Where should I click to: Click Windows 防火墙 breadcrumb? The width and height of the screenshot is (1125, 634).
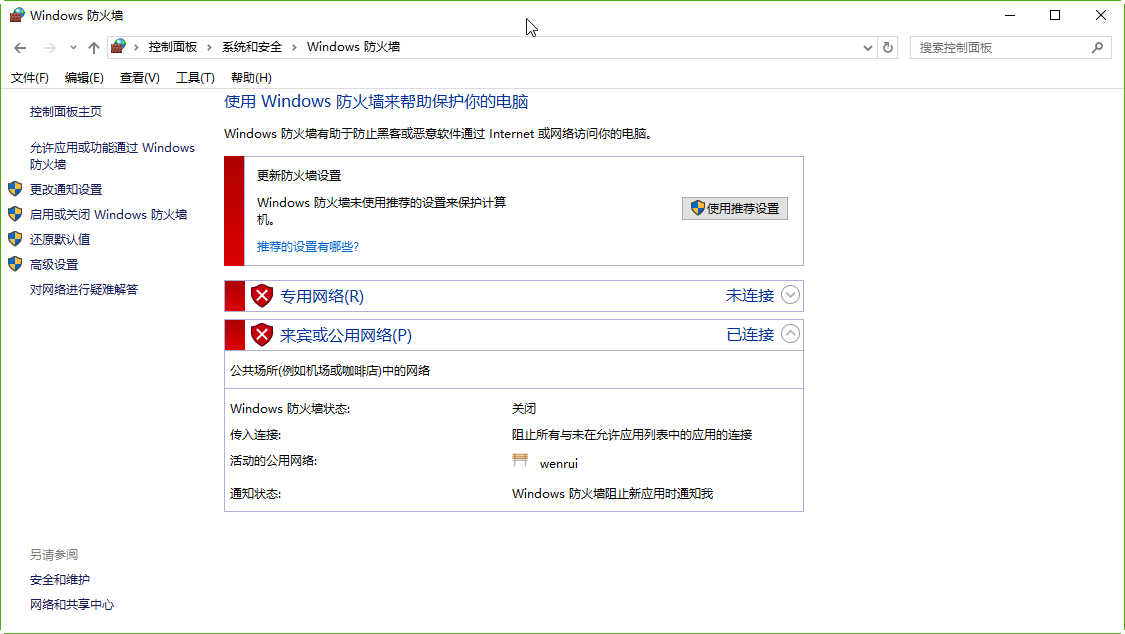click(354, 47)
